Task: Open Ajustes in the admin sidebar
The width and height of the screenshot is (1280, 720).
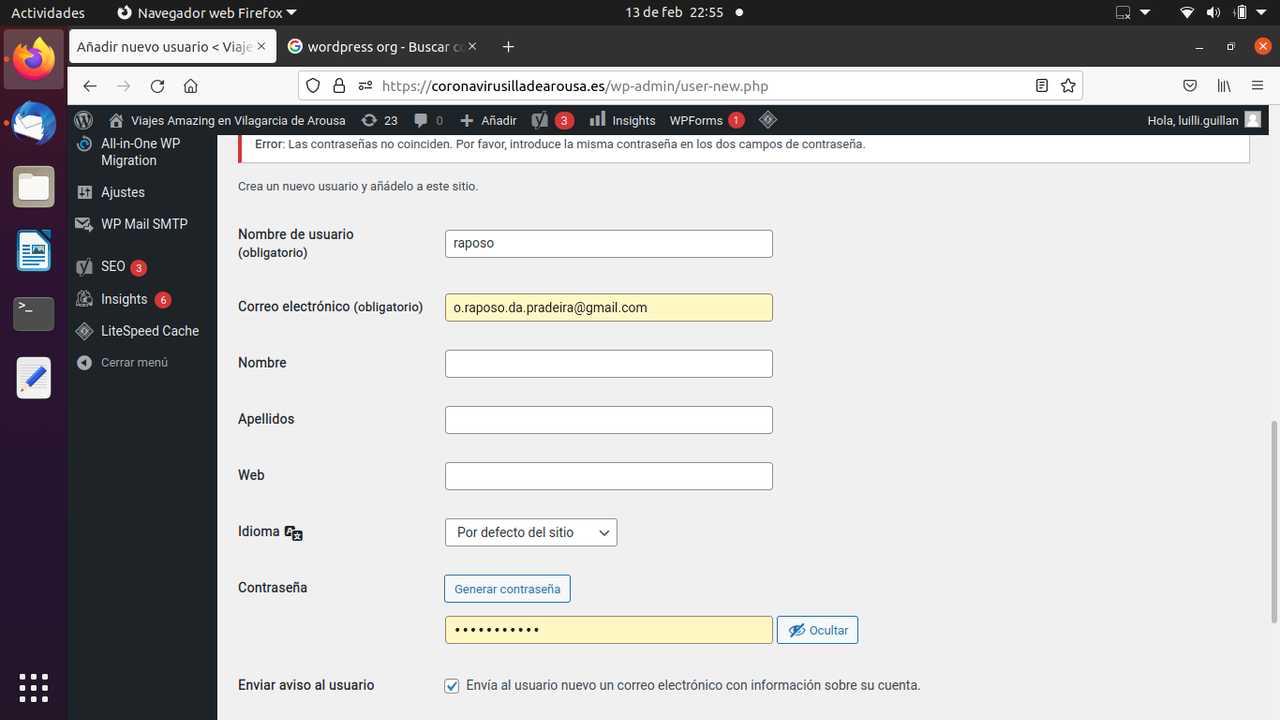Action: click(123, 192)
